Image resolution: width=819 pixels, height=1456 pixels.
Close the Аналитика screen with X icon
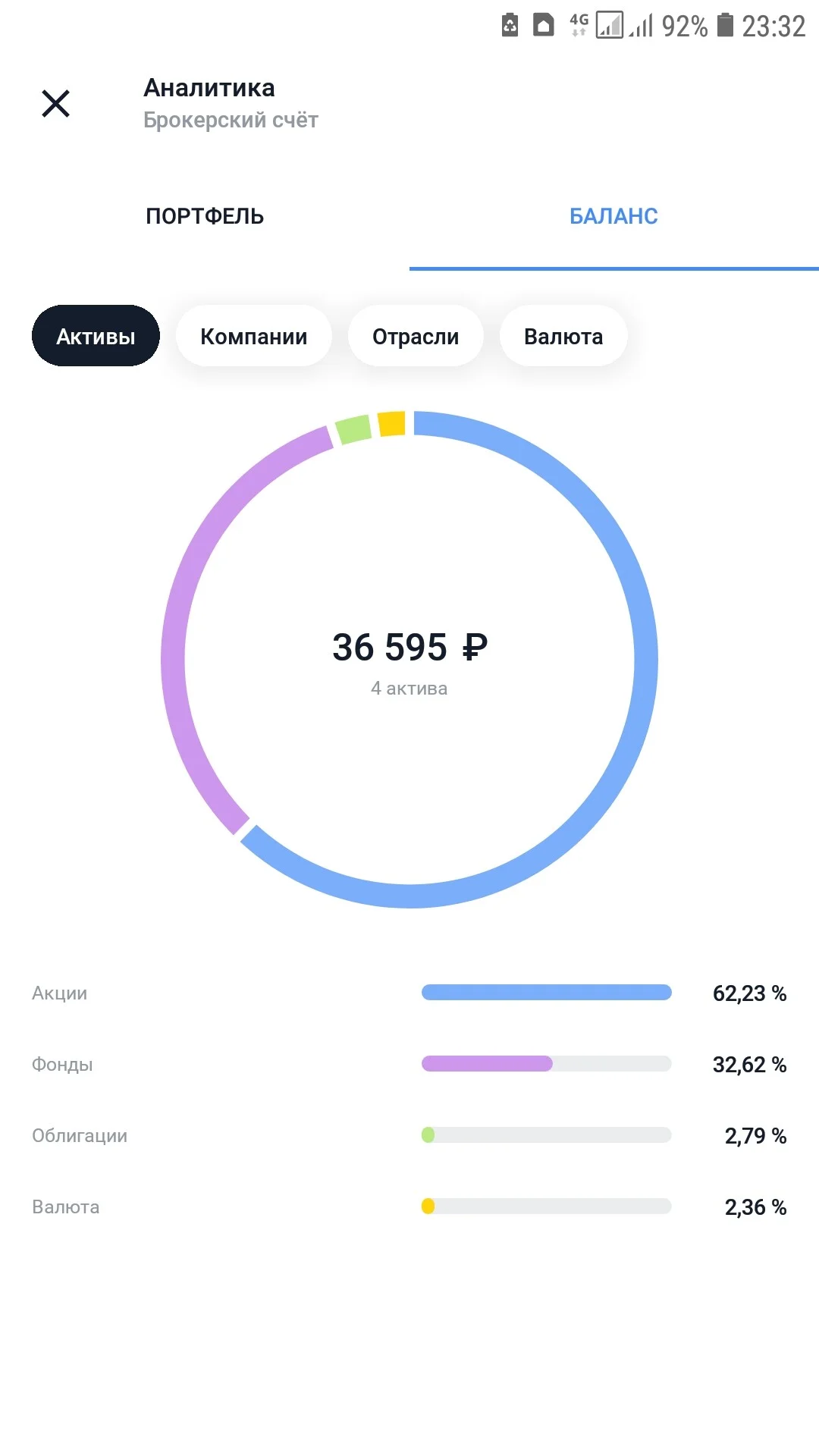tap(55, 103)
